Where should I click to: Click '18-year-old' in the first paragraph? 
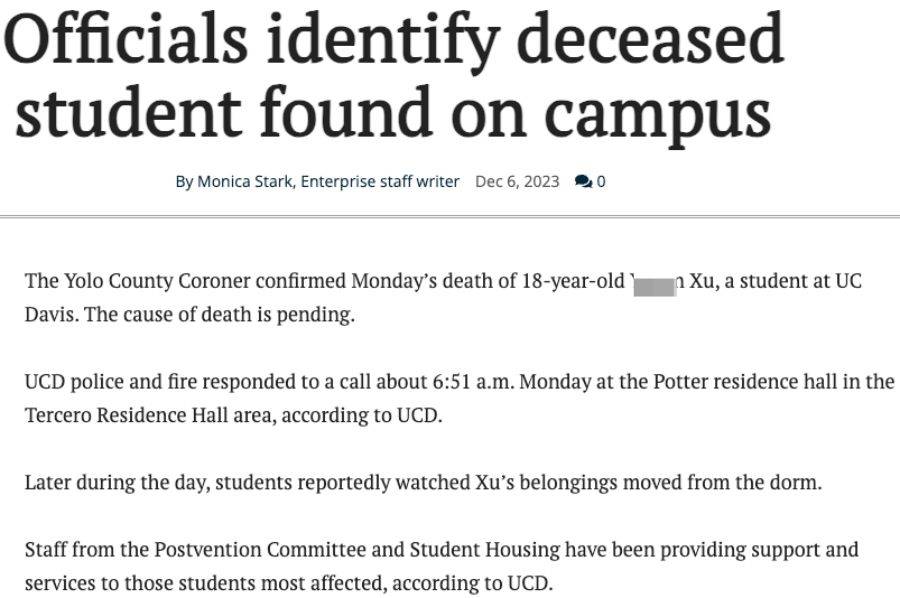pyautogui.click(x=573, y=281)
